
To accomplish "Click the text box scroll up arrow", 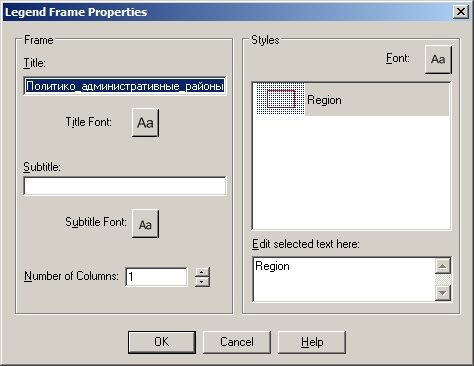I will 443,266.
